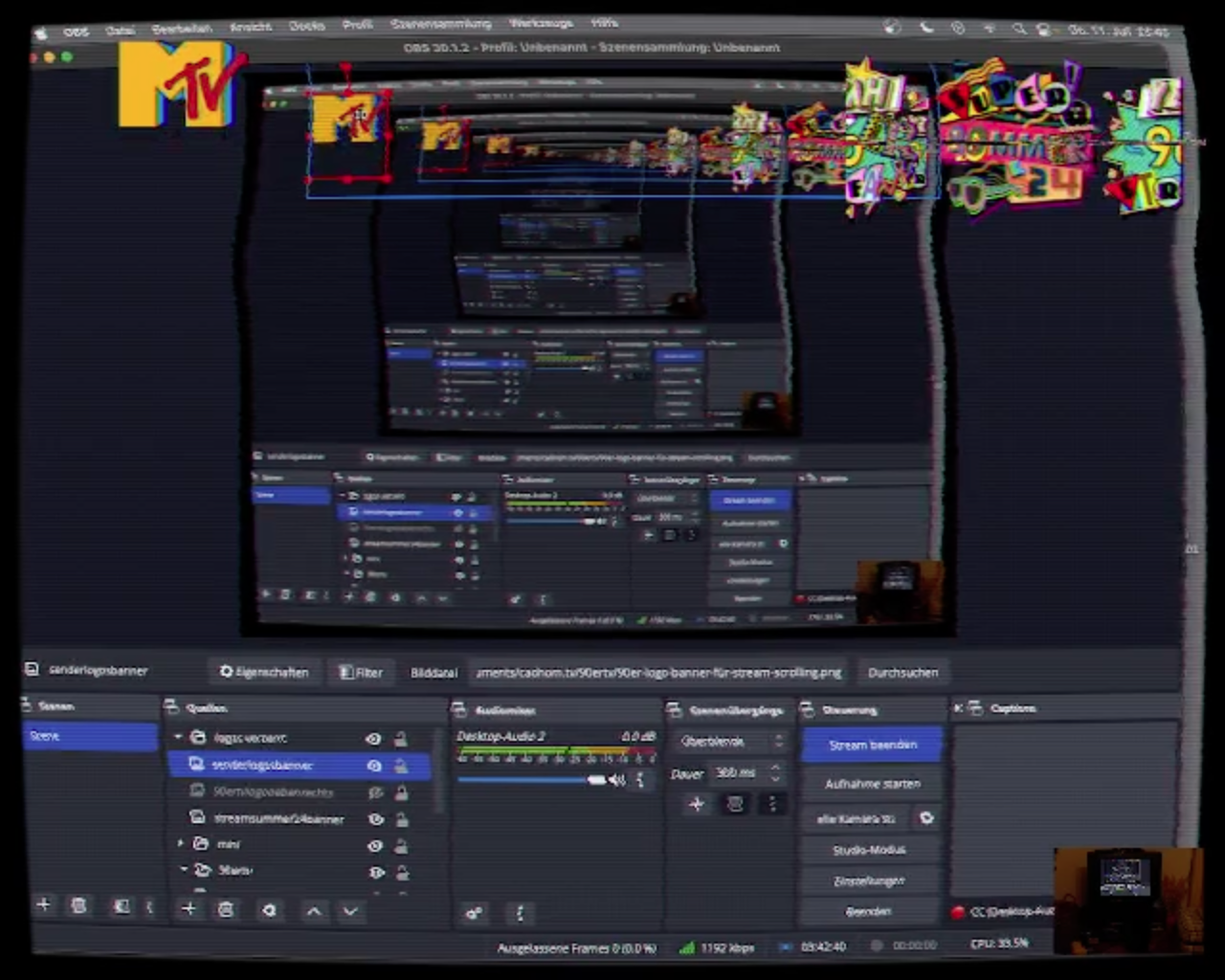Open the Szenensammlung menu
Screen dimensions: 1225x980
[x=441, y=24]
